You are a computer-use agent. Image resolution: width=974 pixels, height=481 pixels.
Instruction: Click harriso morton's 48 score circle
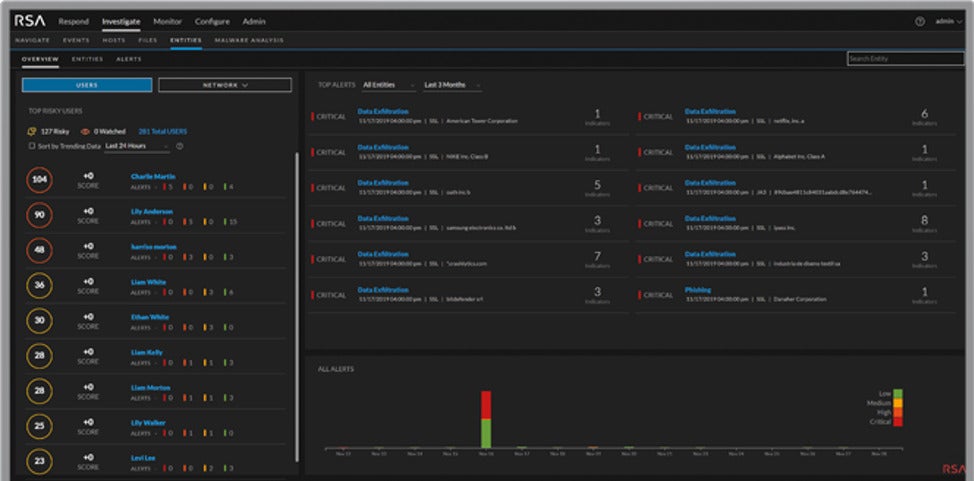[40, 250]
